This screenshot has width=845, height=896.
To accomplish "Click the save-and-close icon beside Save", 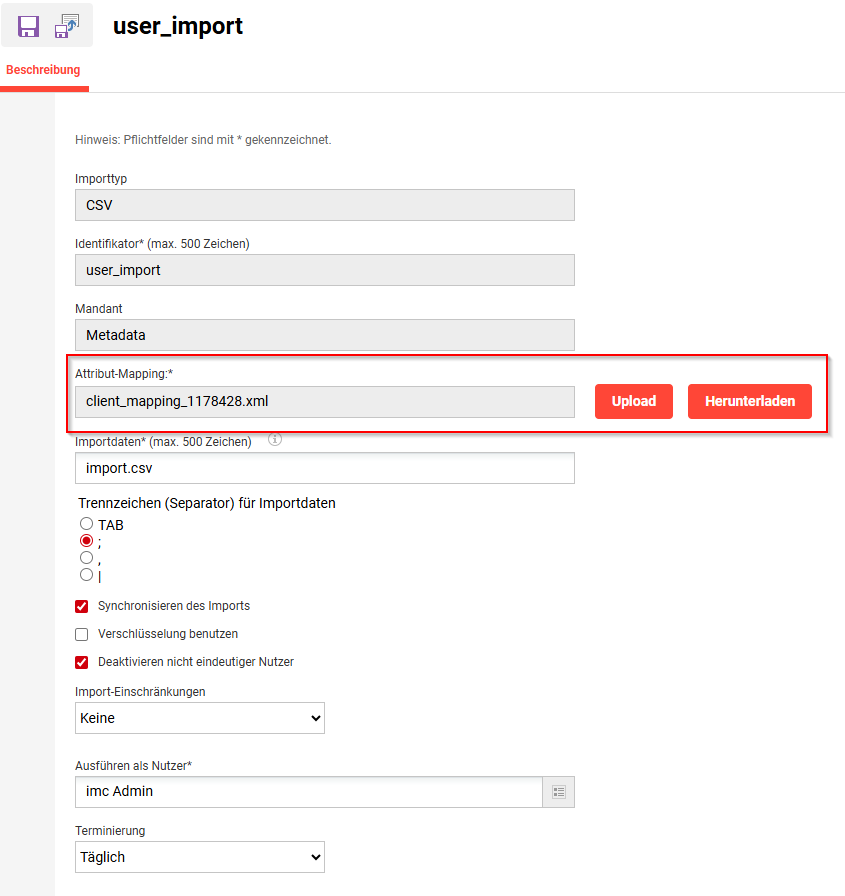I will click(67, 26).
